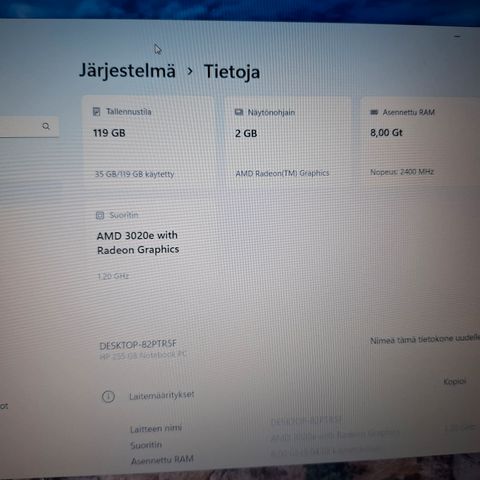The image size is (480, 480).
Task: Click the Asennettu RAM memory icon
Action: 374,112
